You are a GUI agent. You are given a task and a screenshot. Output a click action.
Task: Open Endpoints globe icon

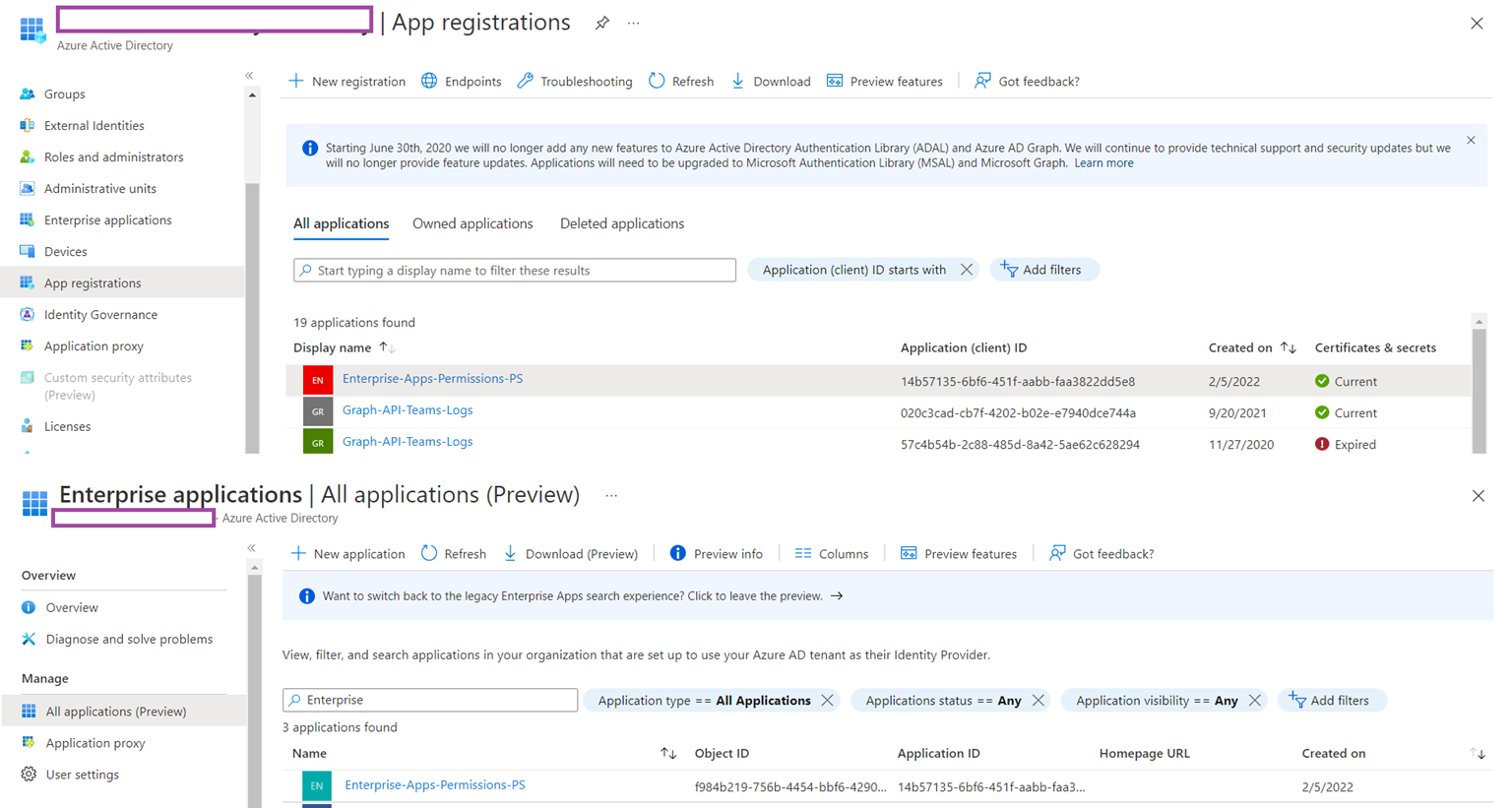point(429,81)
